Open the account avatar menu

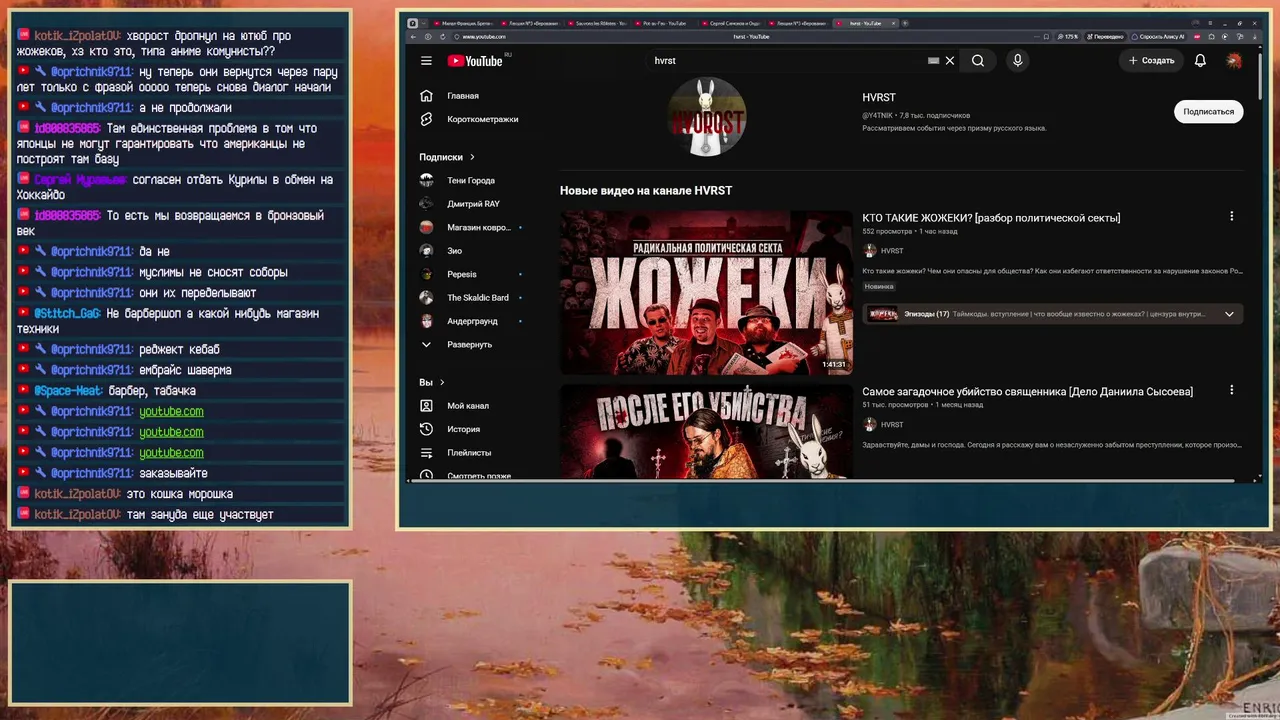click(1234, 61)
